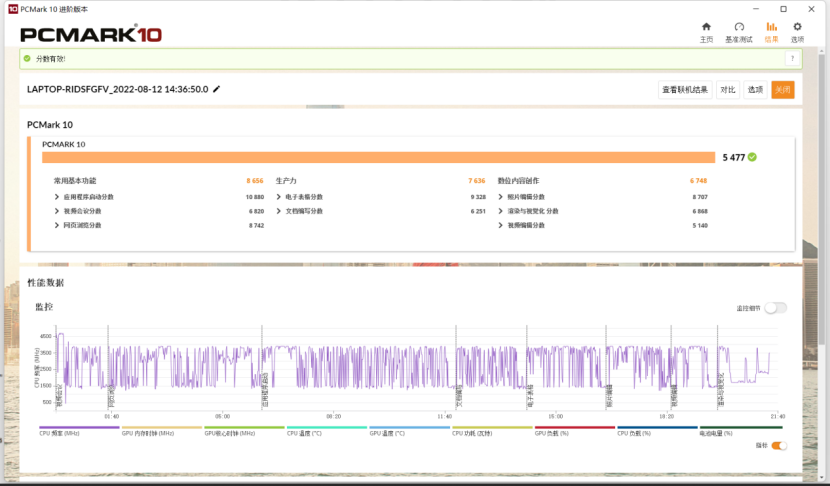Toggle the 指标 markers switch off
830x486 pixels.
coord(779,446)
